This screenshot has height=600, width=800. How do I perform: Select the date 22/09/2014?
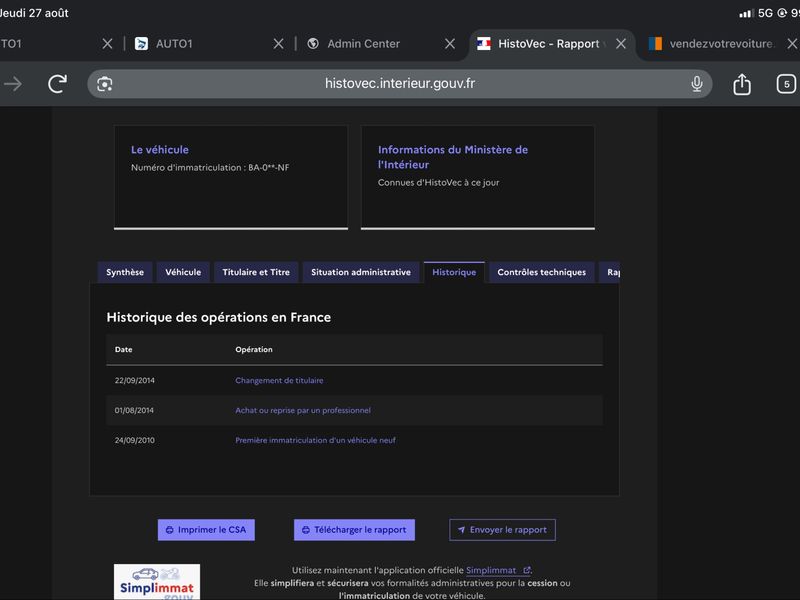[135, 380]
